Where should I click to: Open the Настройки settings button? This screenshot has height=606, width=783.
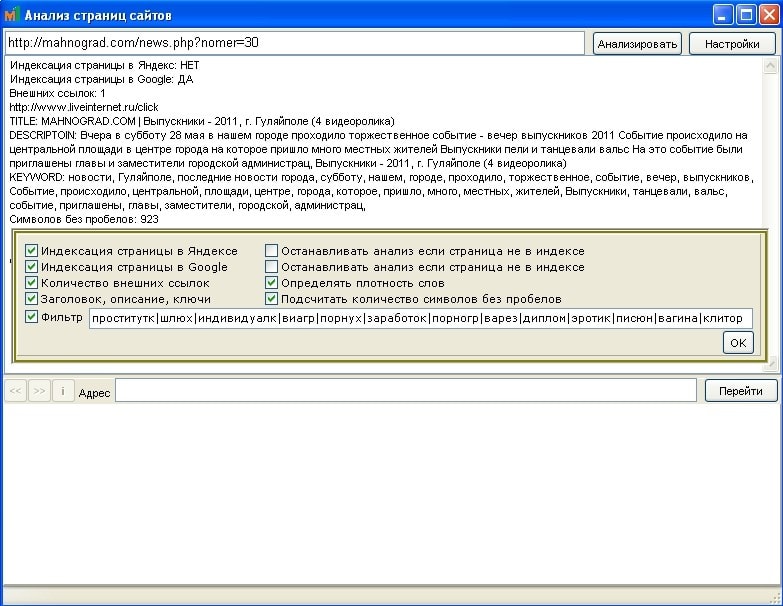732,44
